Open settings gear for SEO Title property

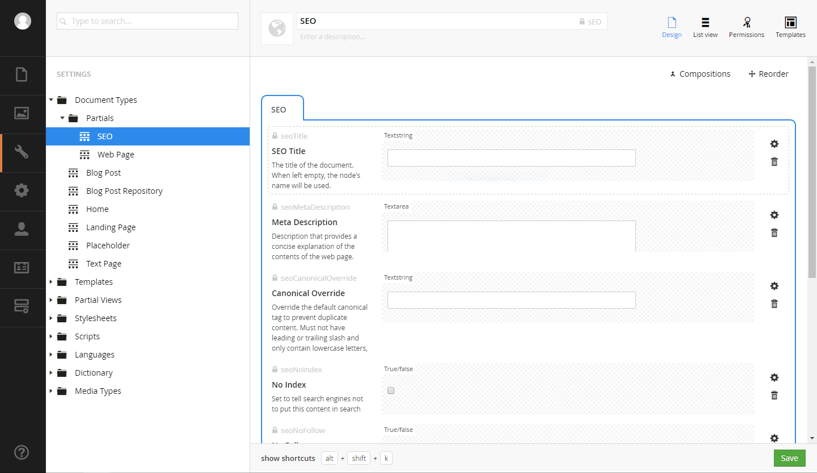click(774, 144)
